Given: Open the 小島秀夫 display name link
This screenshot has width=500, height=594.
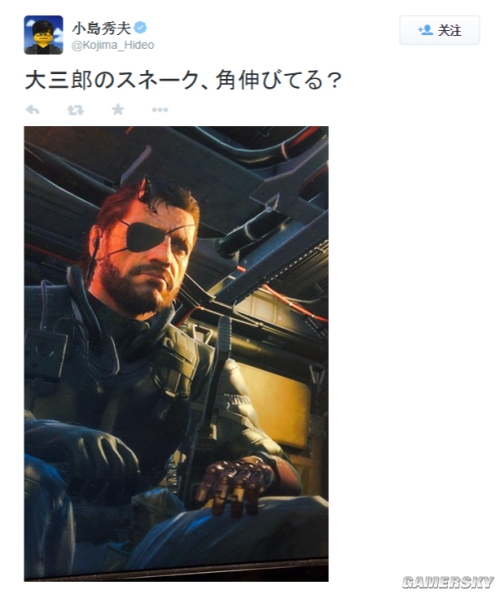Looking at the screenshot, I should coord(102,28).
